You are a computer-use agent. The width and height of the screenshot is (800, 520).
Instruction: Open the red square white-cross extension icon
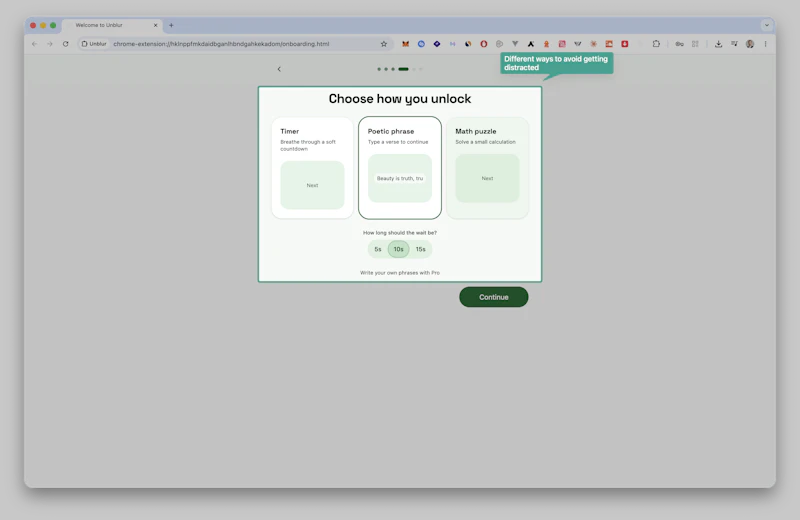(624, 44)
